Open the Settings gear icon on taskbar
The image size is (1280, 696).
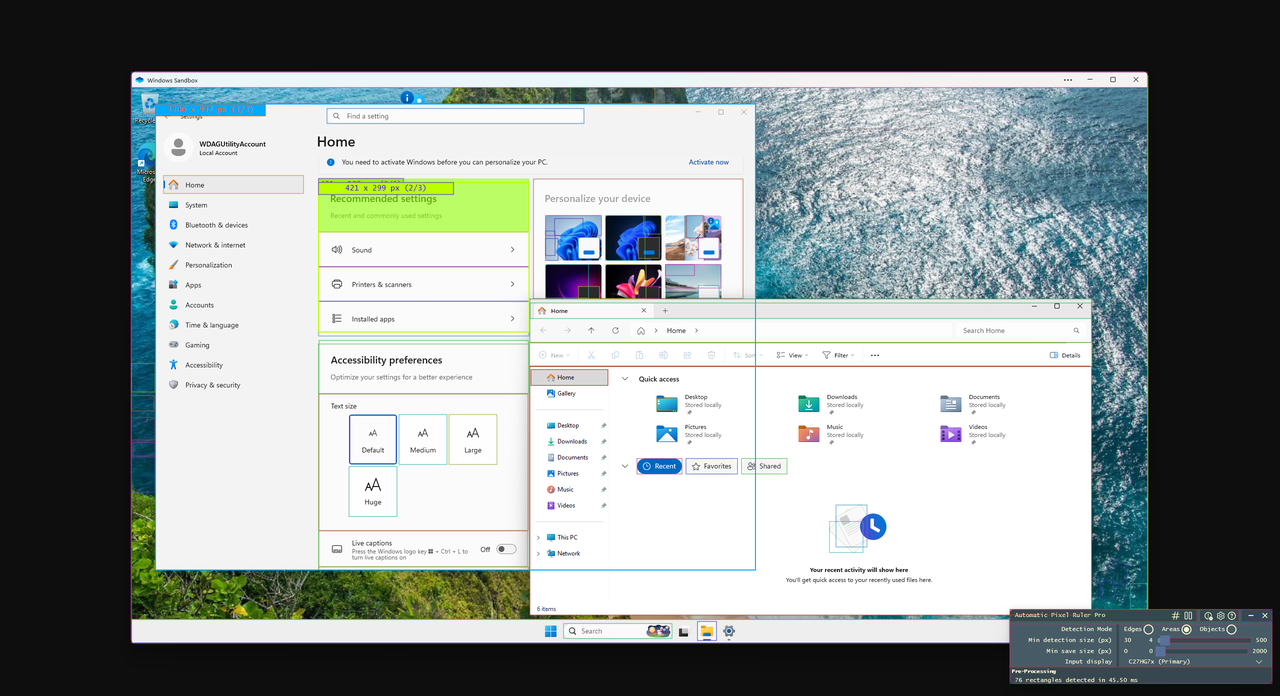pos(729,631)
